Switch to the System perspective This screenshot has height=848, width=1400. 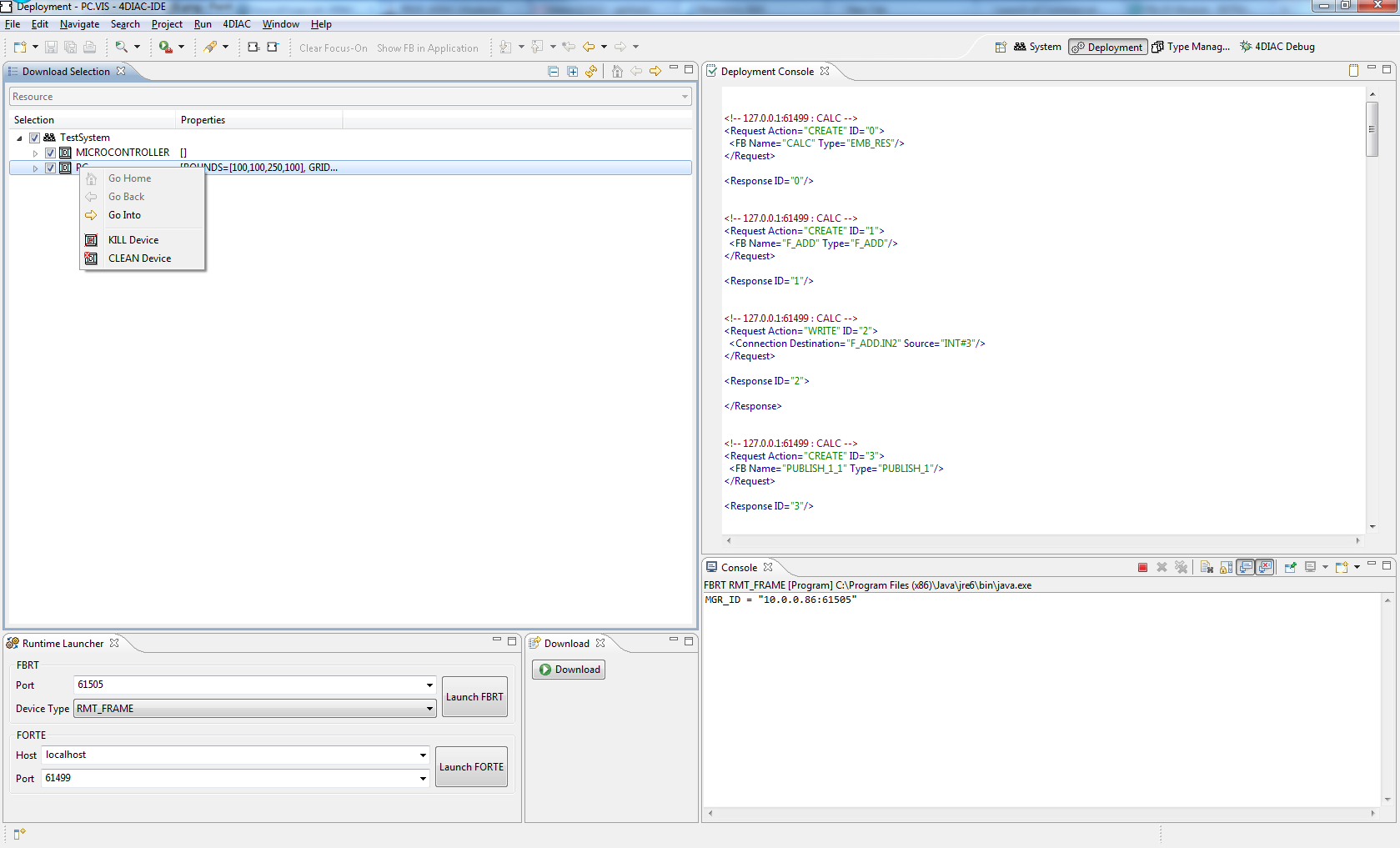(x=1037, y=47)
